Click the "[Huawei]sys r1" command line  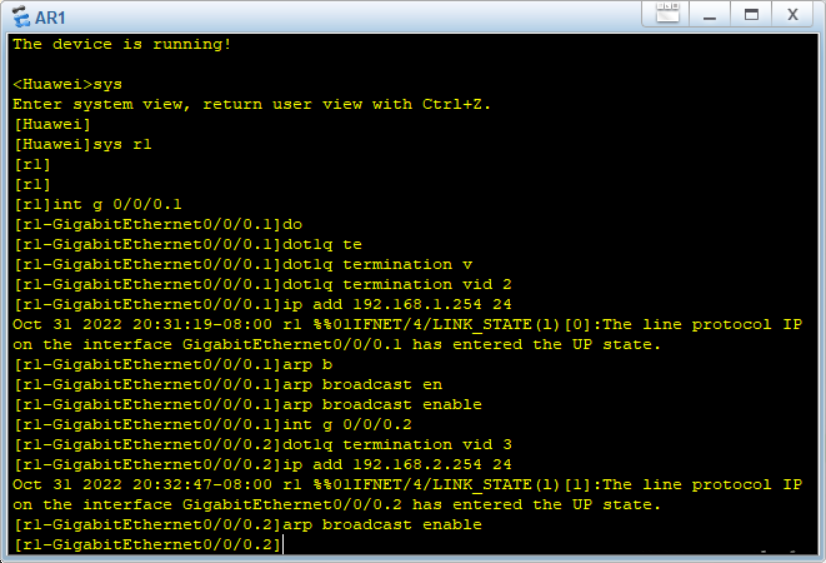coord(82,144)
